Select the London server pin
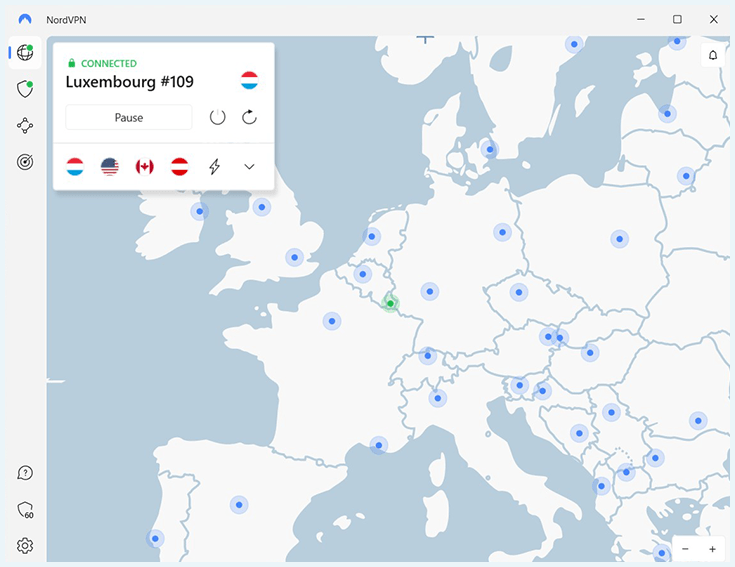The image size is (735, 567). 294,257
